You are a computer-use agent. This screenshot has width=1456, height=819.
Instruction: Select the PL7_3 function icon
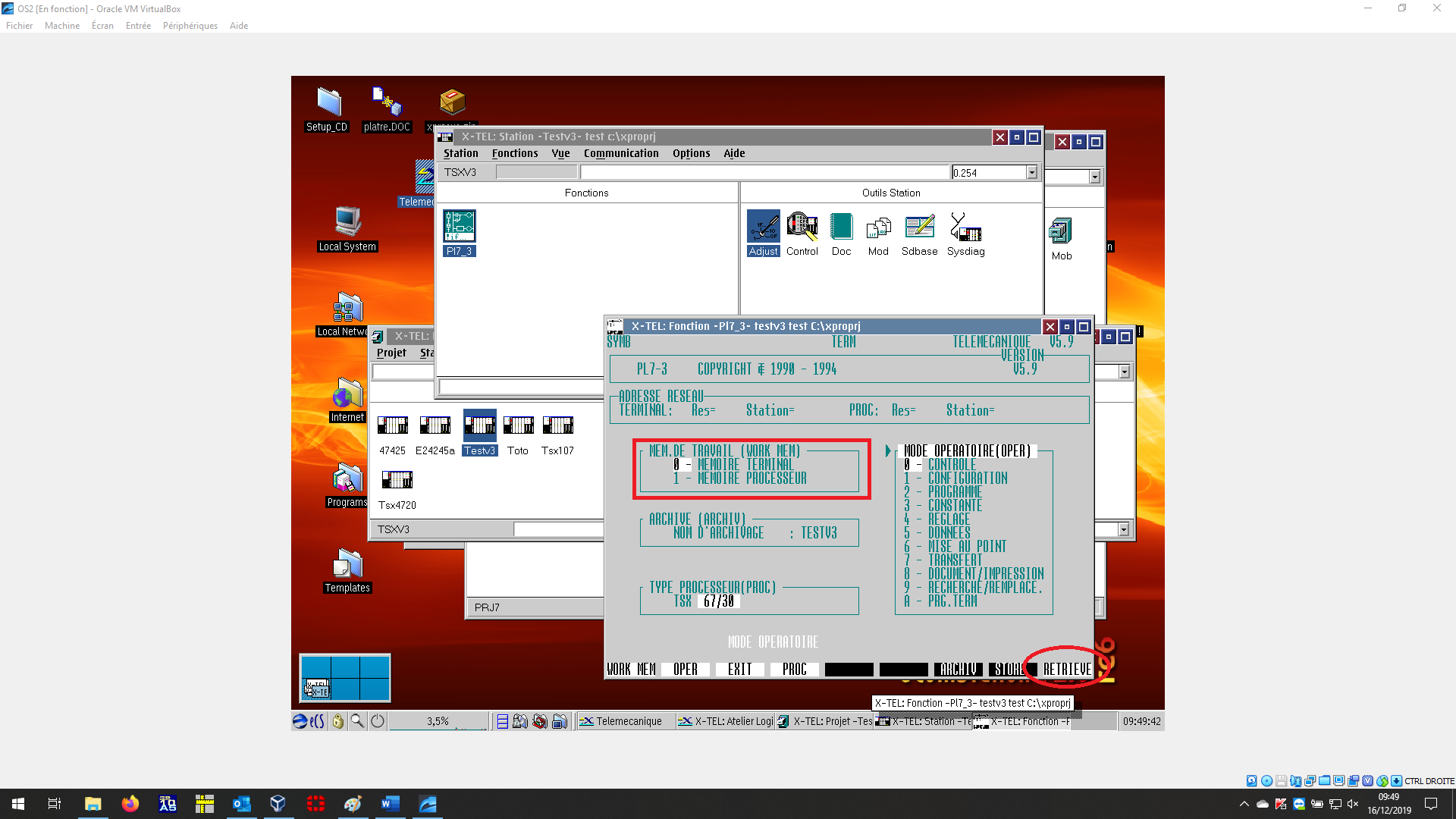coord(460,227)
